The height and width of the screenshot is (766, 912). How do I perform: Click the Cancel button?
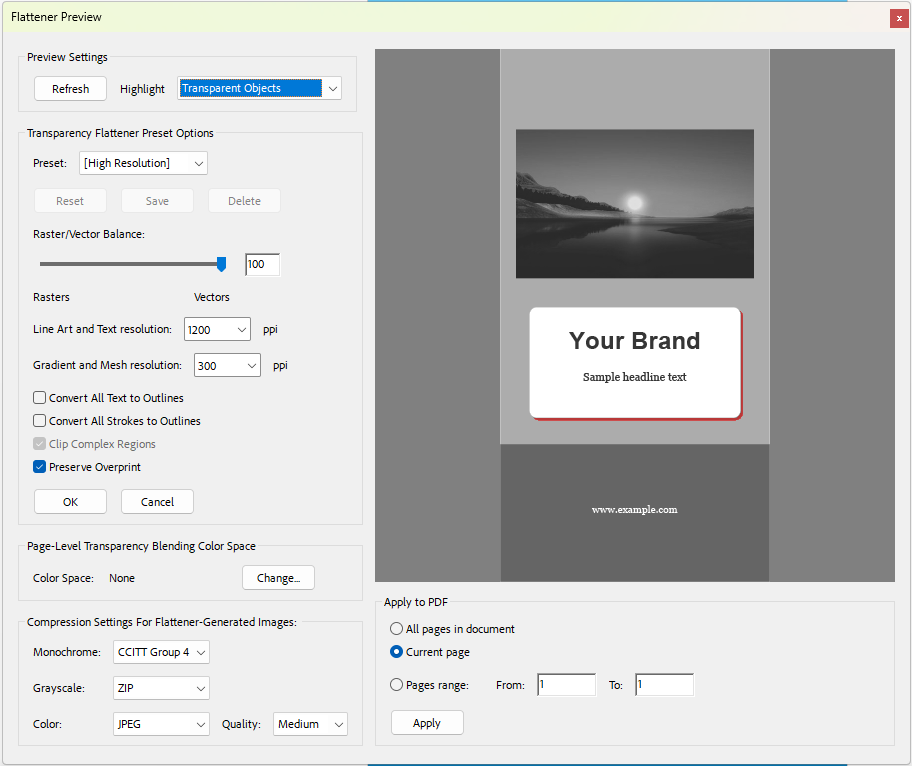tap(157, 501)
